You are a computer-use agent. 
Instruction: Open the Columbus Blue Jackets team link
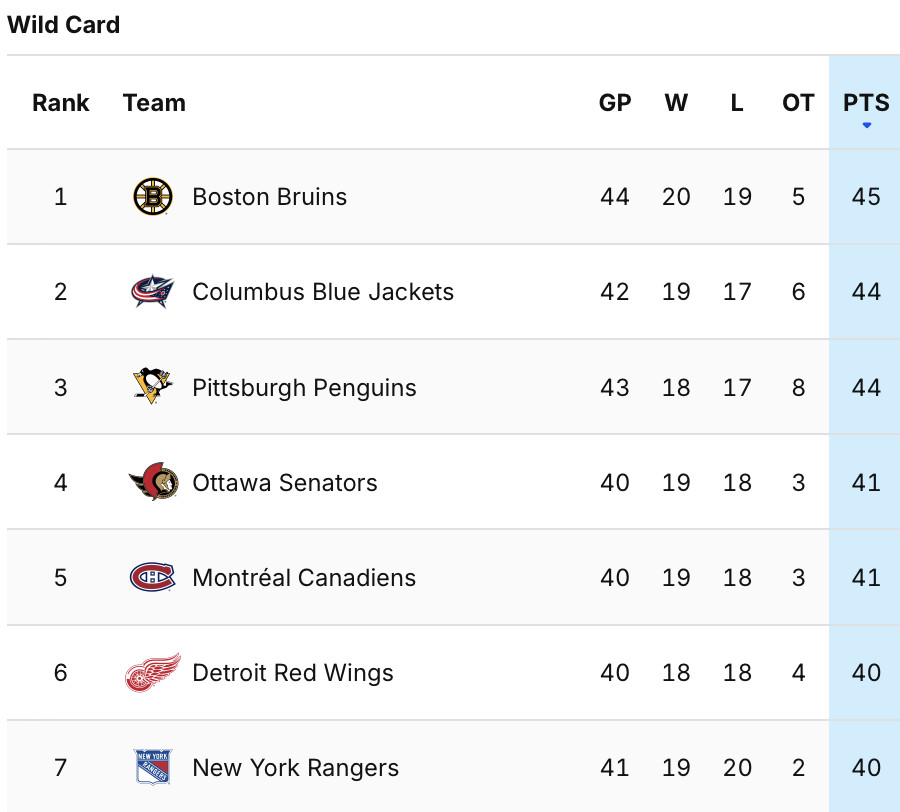[x=323, y=292]
